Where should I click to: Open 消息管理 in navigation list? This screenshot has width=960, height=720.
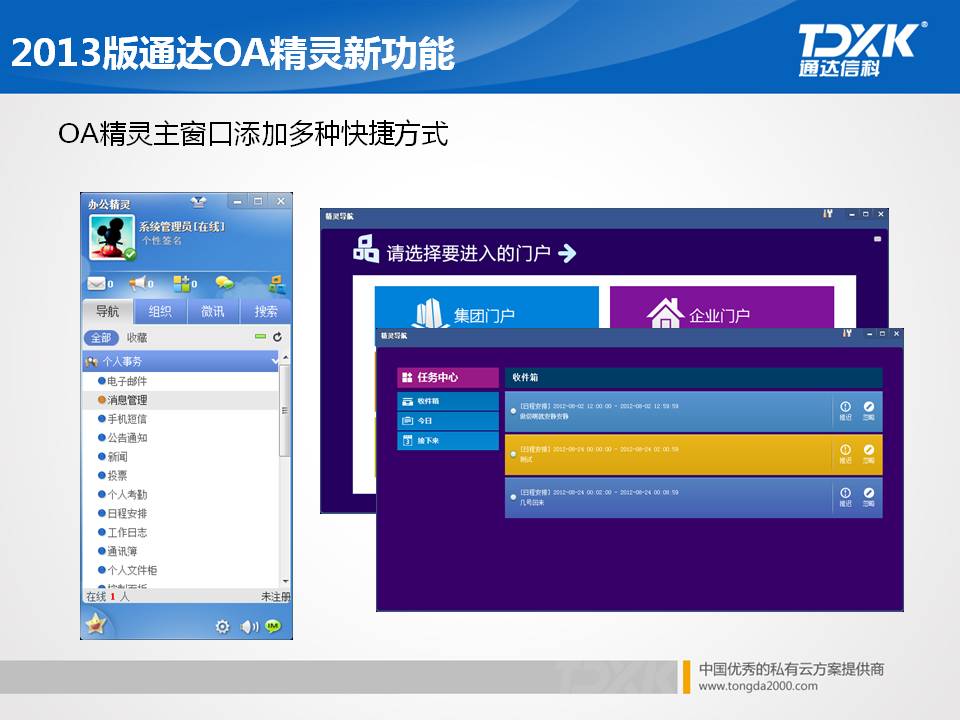[127, 400]
